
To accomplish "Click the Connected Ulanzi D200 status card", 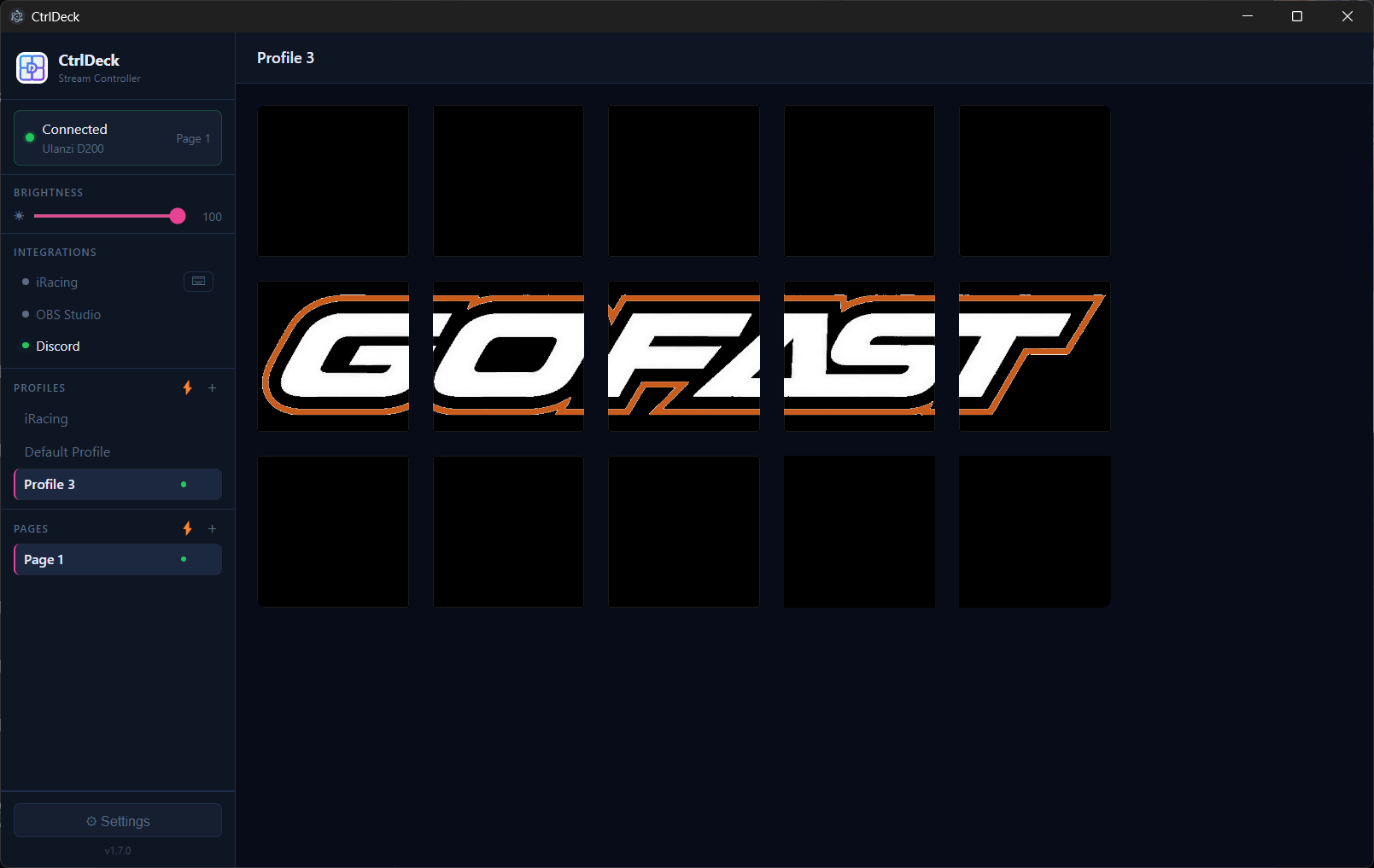I will point(118,137).
